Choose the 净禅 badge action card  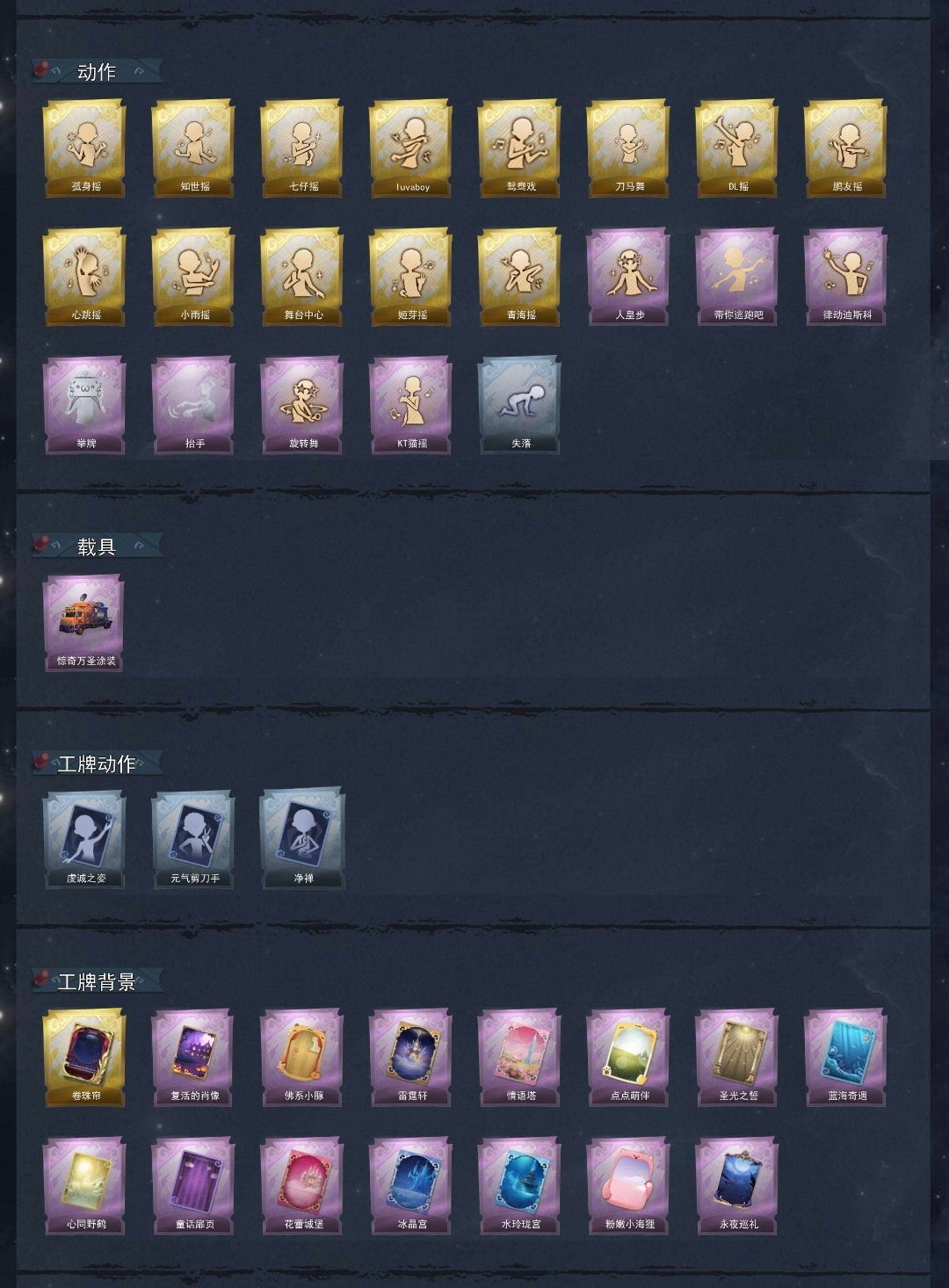[x=301, y=840]
